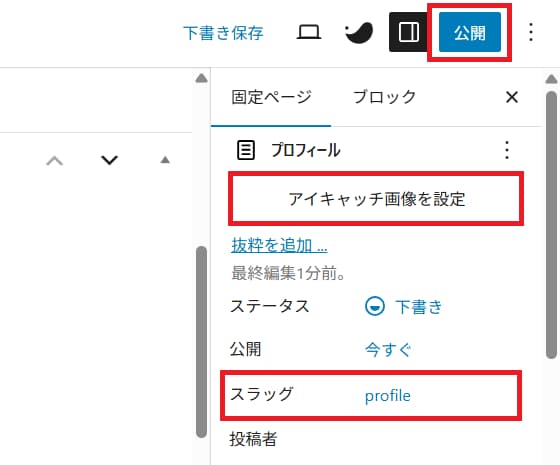Screen dimensions: 560x465
Task: Click the 抜粋を追加 link
Action: click(279, 245)
